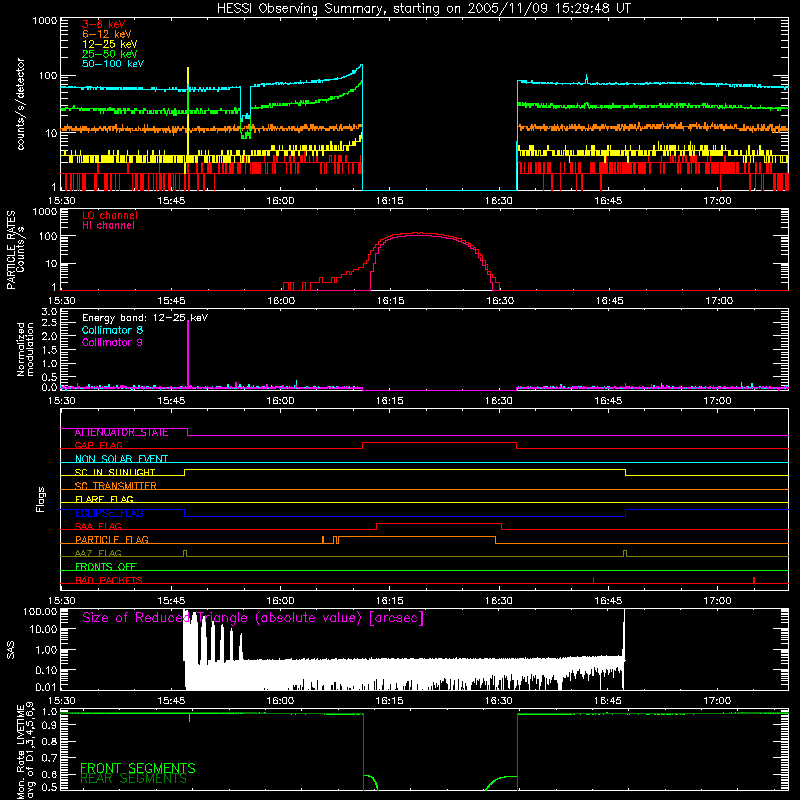Click the Energy band: 12-25 keV label
800x800 pixels.
coord(145,318)
